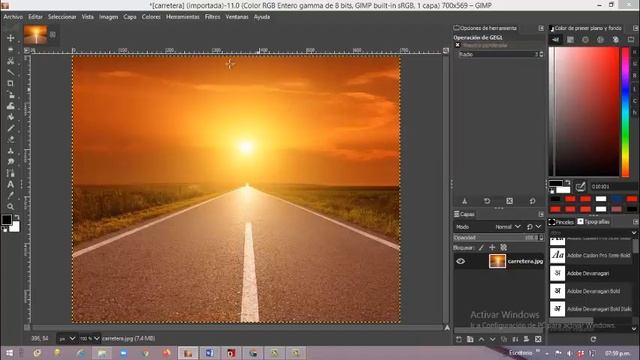Select the S radio button in color panel

pyautogui.click(x=635, y=64)
